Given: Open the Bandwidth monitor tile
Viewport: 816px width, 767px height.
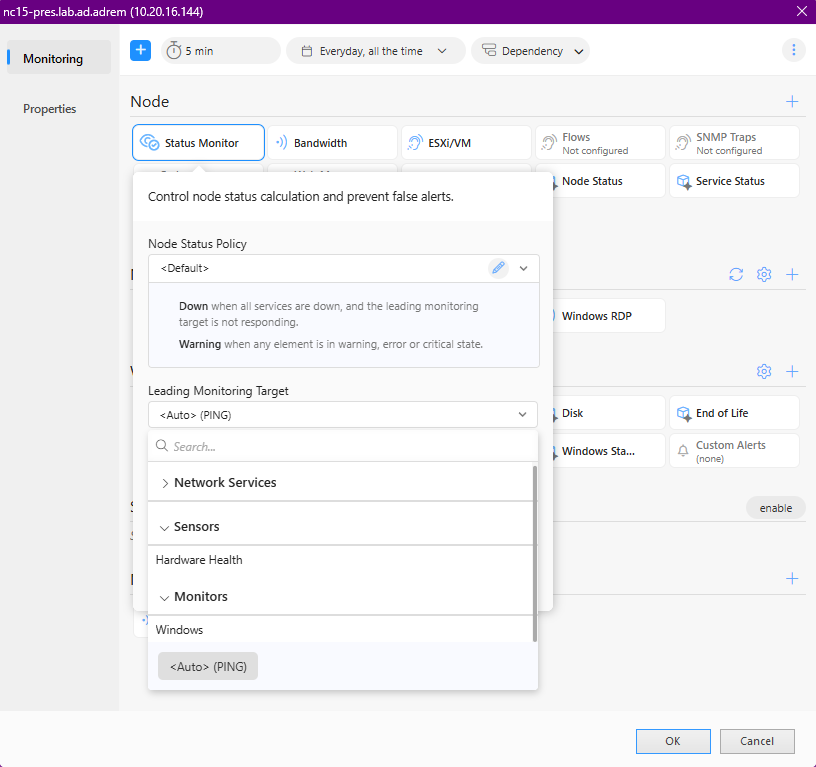Looking at the screenshot, I should click(x=332, y=143).
